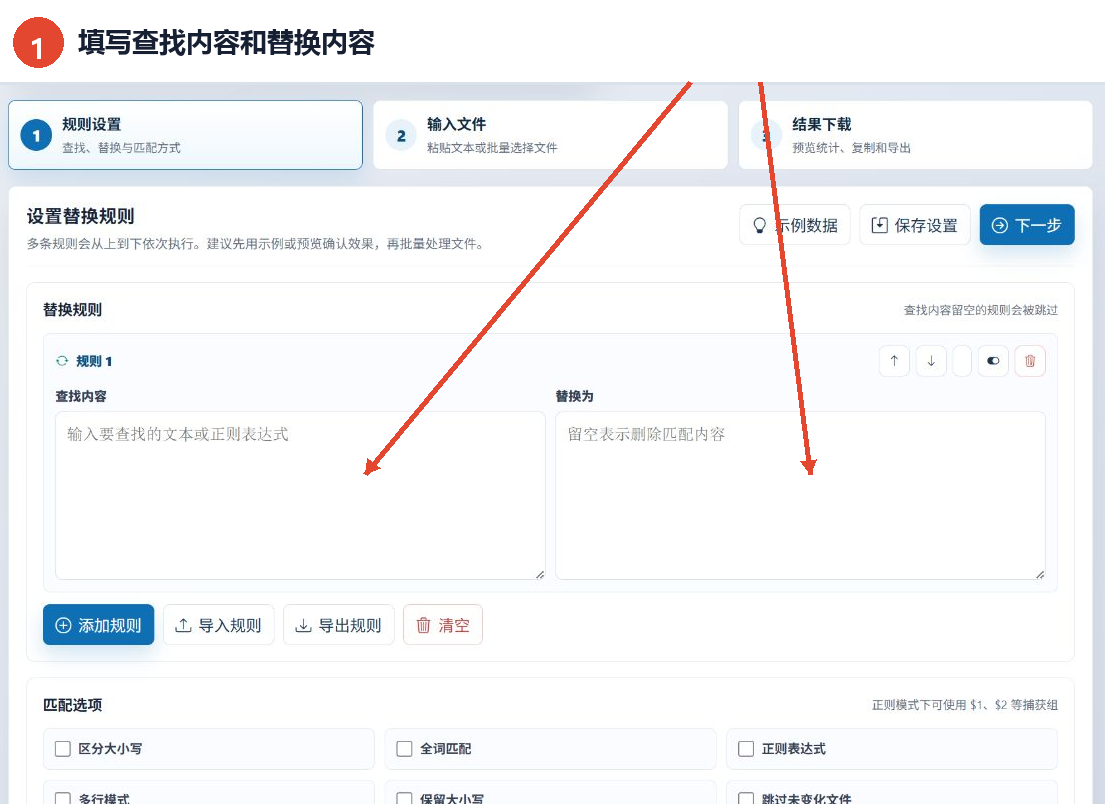Delete 规则 1 using the trash icon
This screenshot has width=1105, height=804.
click(x=1030, y=361)
